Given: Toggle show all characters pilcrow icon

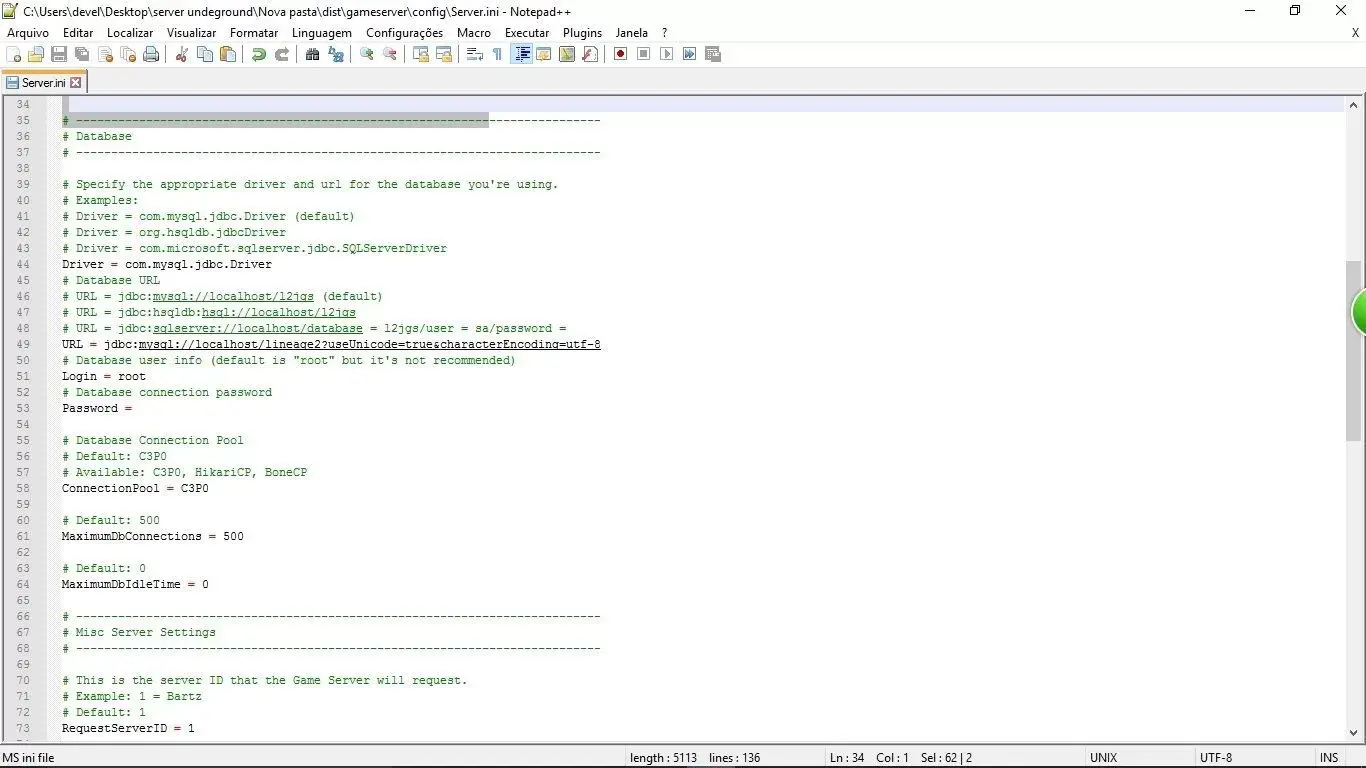Looking at the screenshot, I should [497, 54].
